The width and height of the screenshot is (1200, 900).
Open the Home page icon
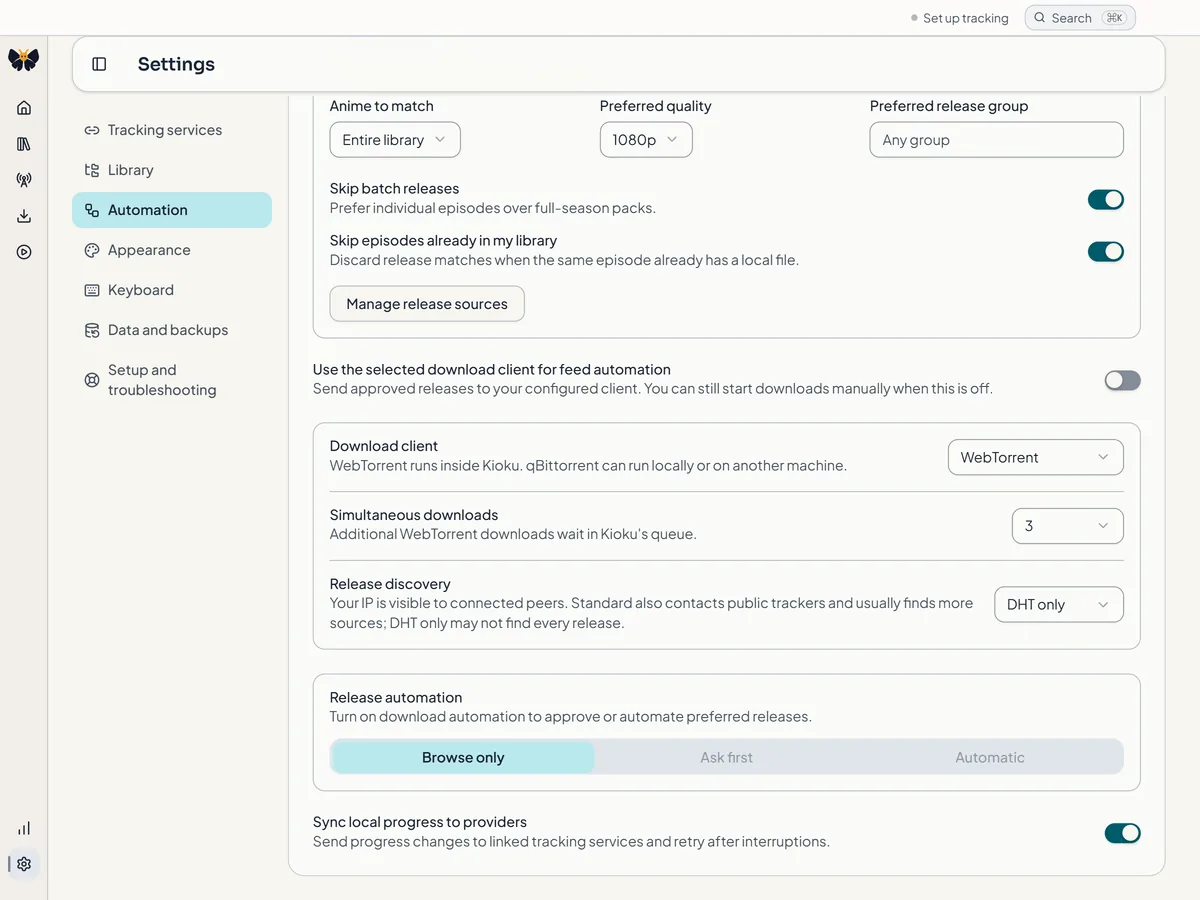click(24, 108)
